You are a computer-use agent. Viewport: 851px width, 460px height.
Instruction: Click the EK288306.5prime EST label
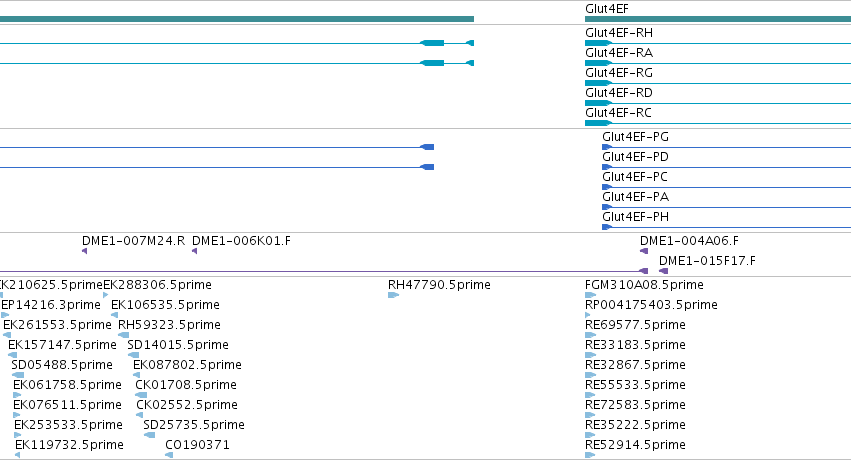tap(157, 285)
